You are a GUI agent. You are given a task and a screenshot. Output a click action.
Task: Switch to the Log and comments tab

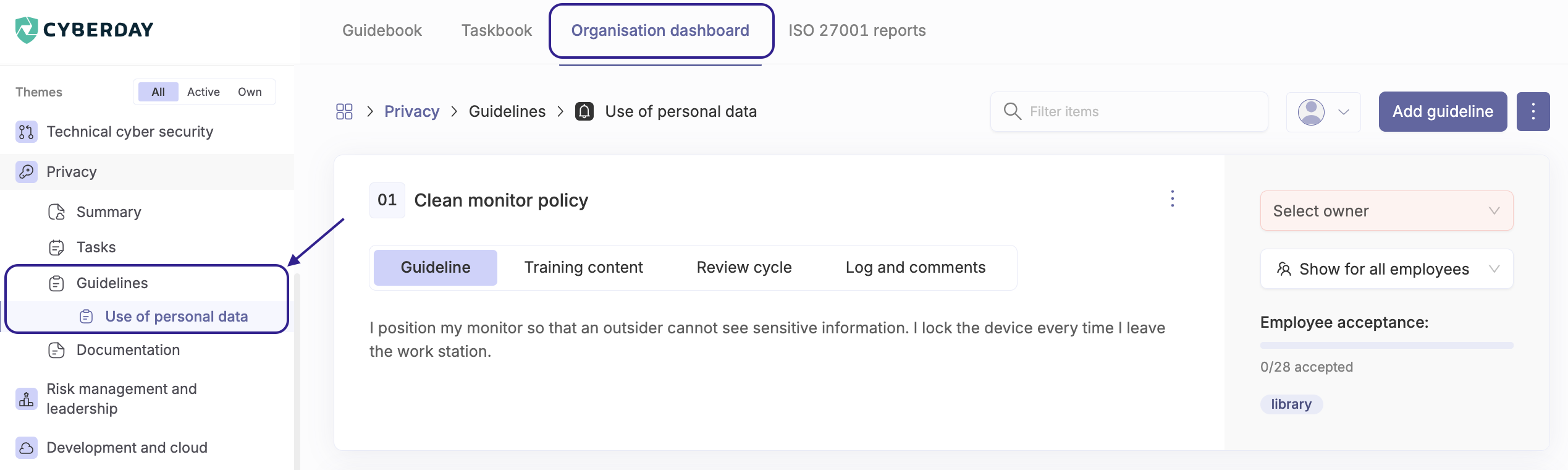coord(916,267)
